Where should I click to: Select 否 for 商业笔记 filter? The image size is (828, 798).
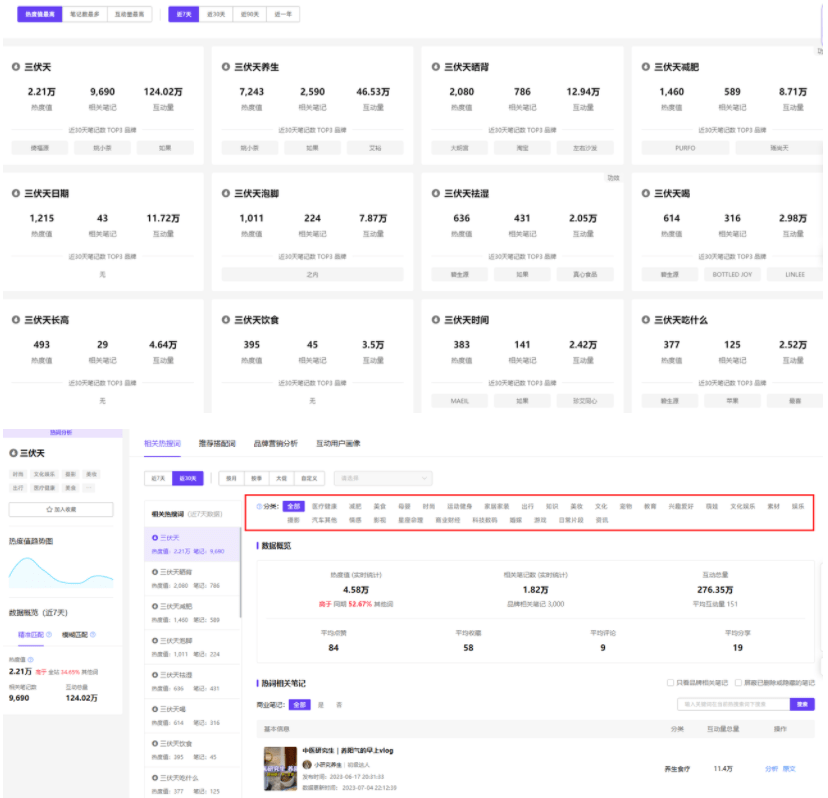pyautogui.click(x=339, y=705)
